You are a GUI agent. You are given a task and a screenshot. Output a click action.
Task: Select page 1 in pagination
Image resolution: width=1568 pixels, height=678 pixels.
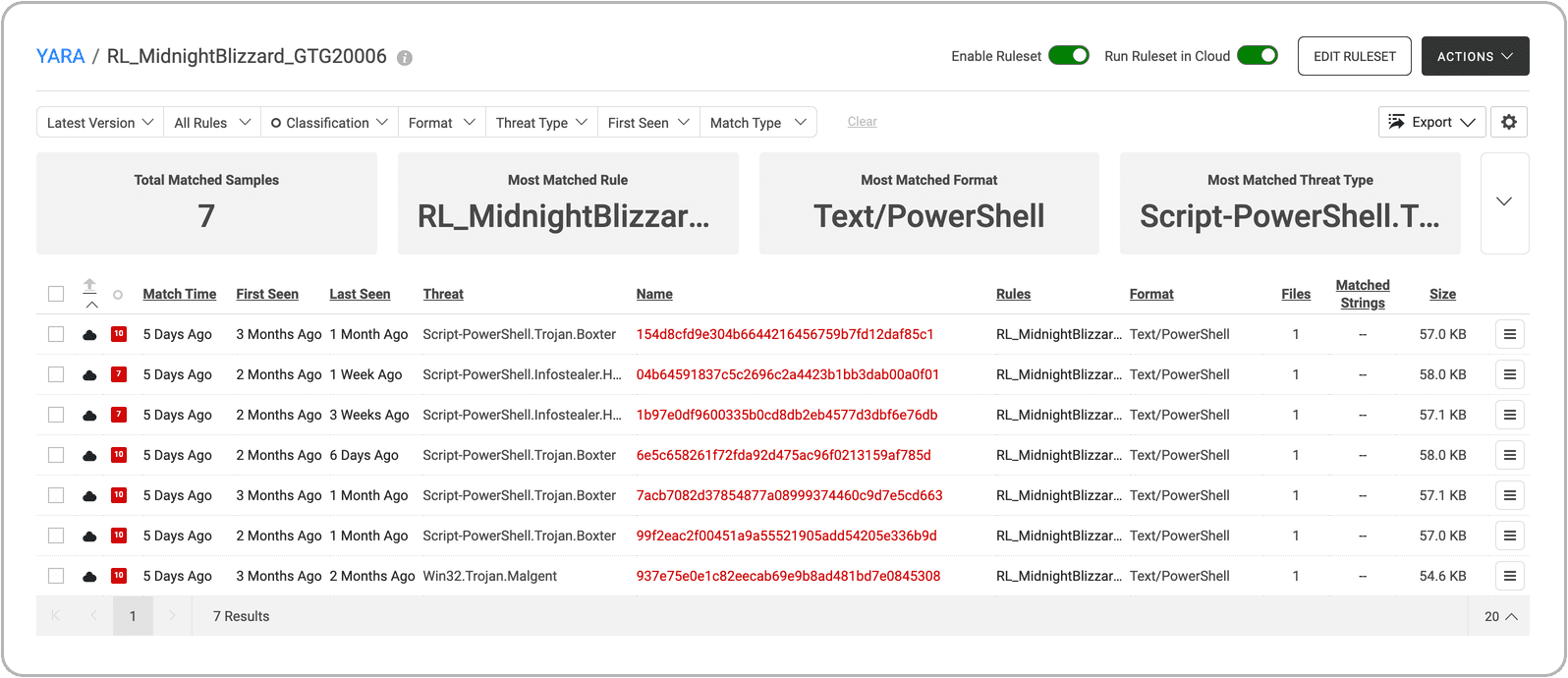pos(133,616)
